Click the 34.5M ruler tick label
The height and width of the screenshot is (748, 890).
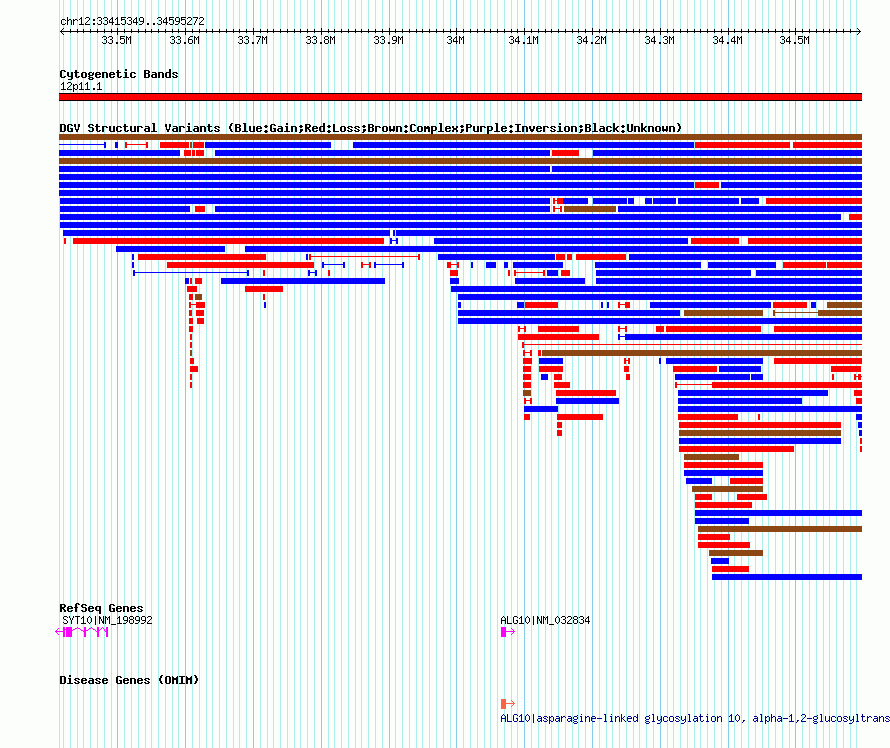794,40
